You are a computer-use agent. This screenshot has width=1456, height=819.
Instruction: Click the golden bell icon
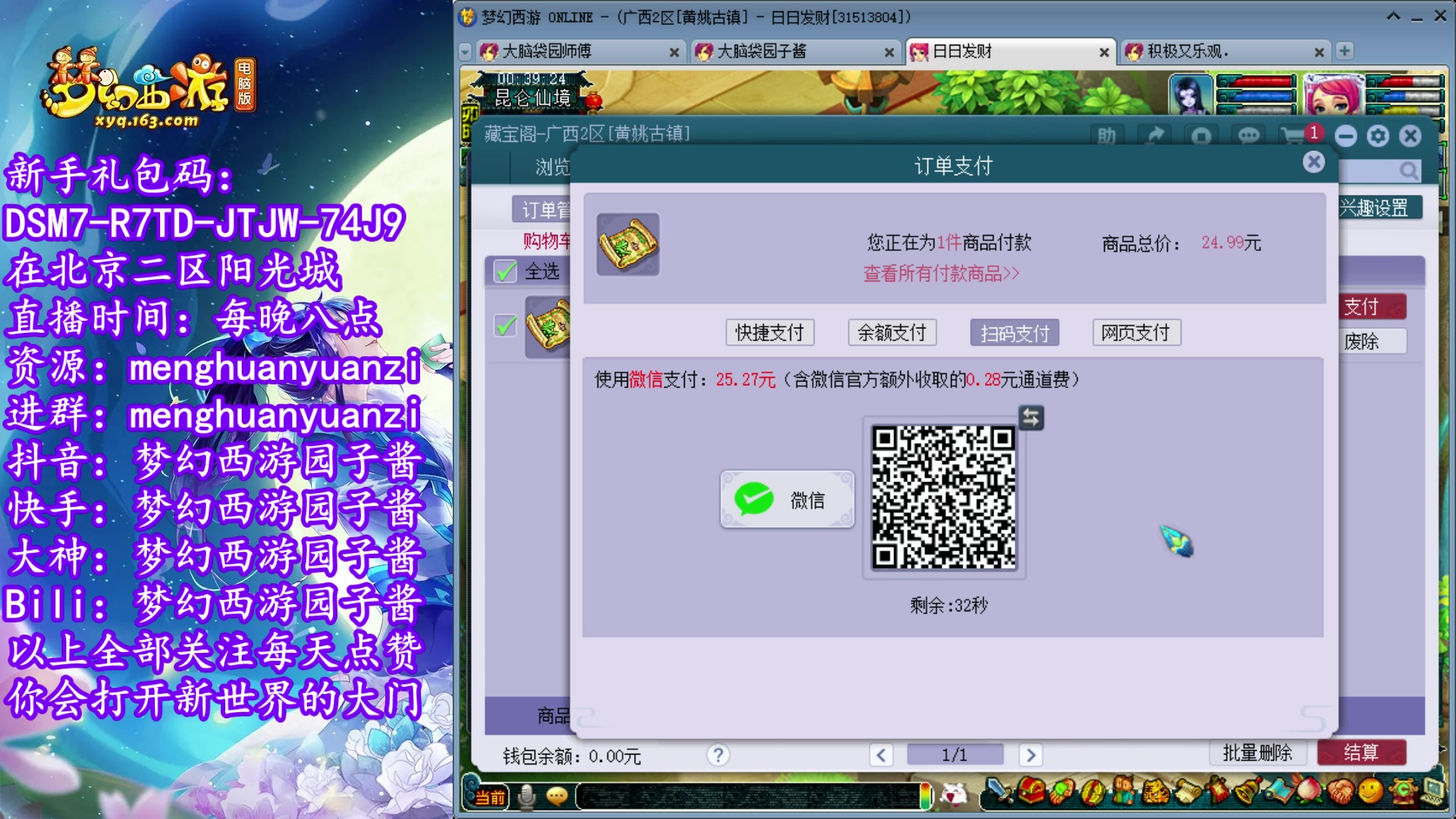click(1248, 790)
